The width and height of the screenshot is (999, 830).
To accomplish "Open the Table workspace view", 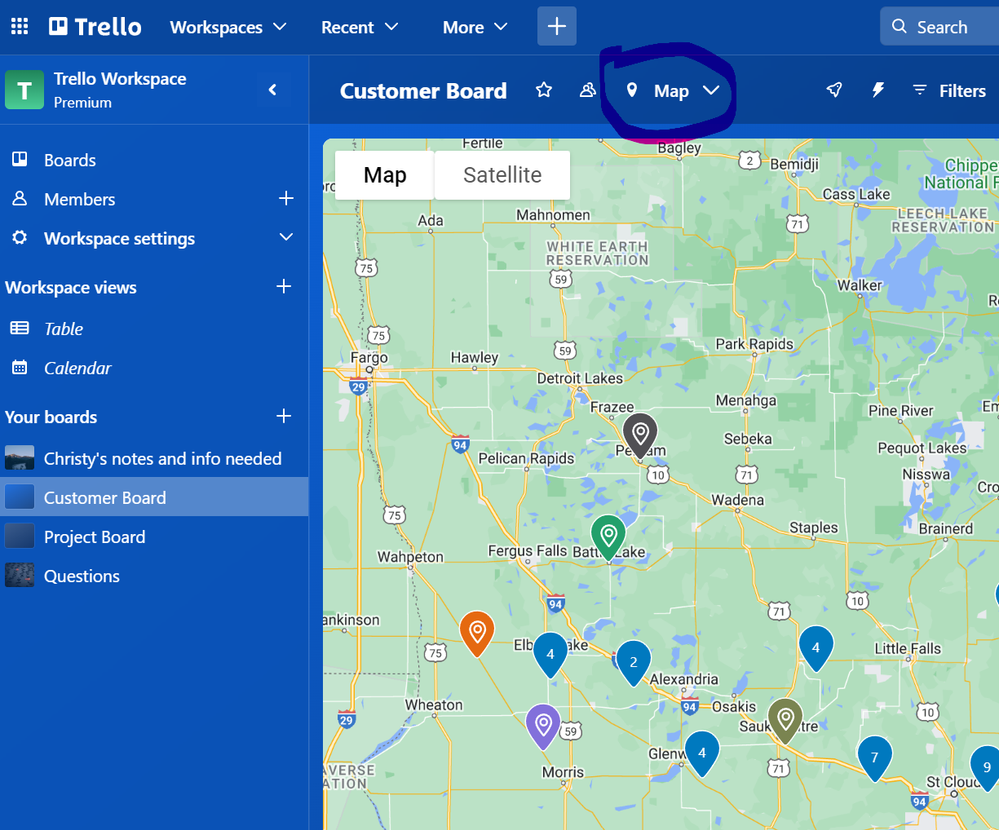I will point(63,329).
